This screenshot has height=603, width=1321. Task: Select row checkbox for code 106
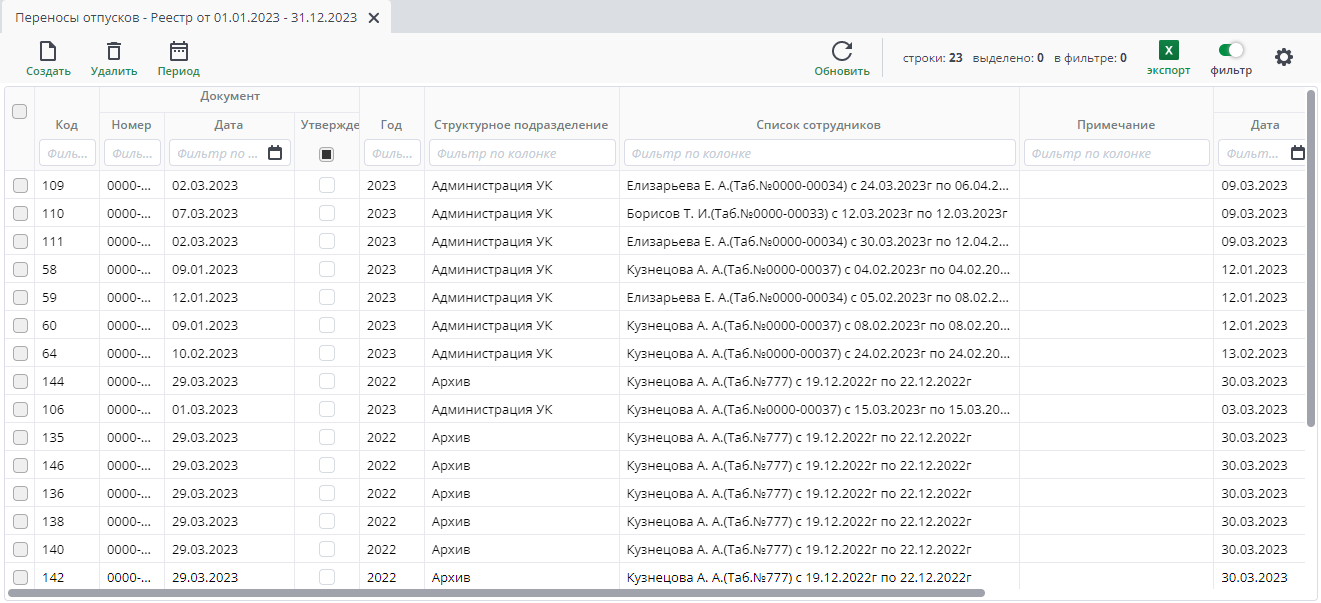(20, 409)
